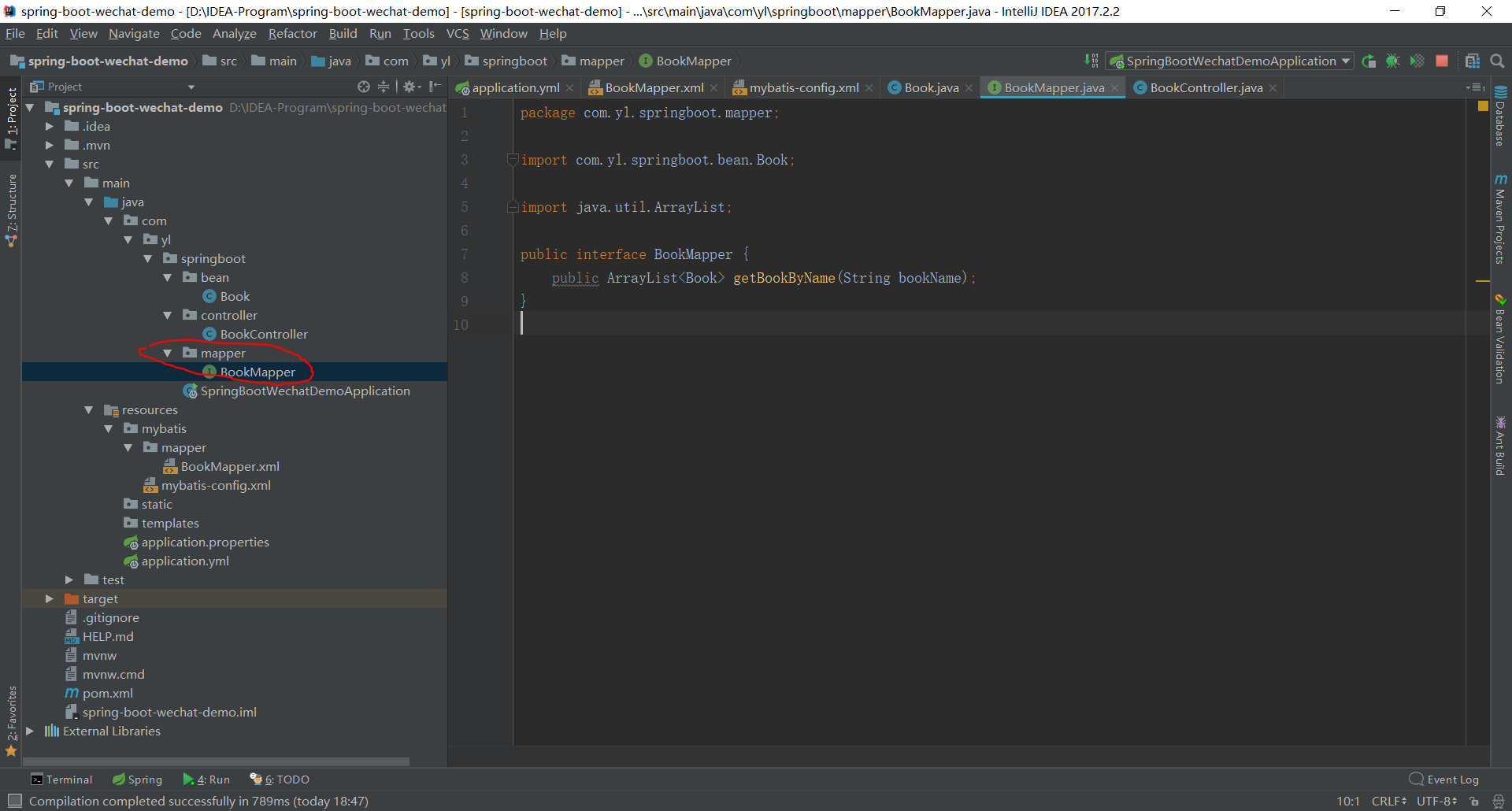
Task: Close the application.yml editor tab
Action: (x=570, y=88)
